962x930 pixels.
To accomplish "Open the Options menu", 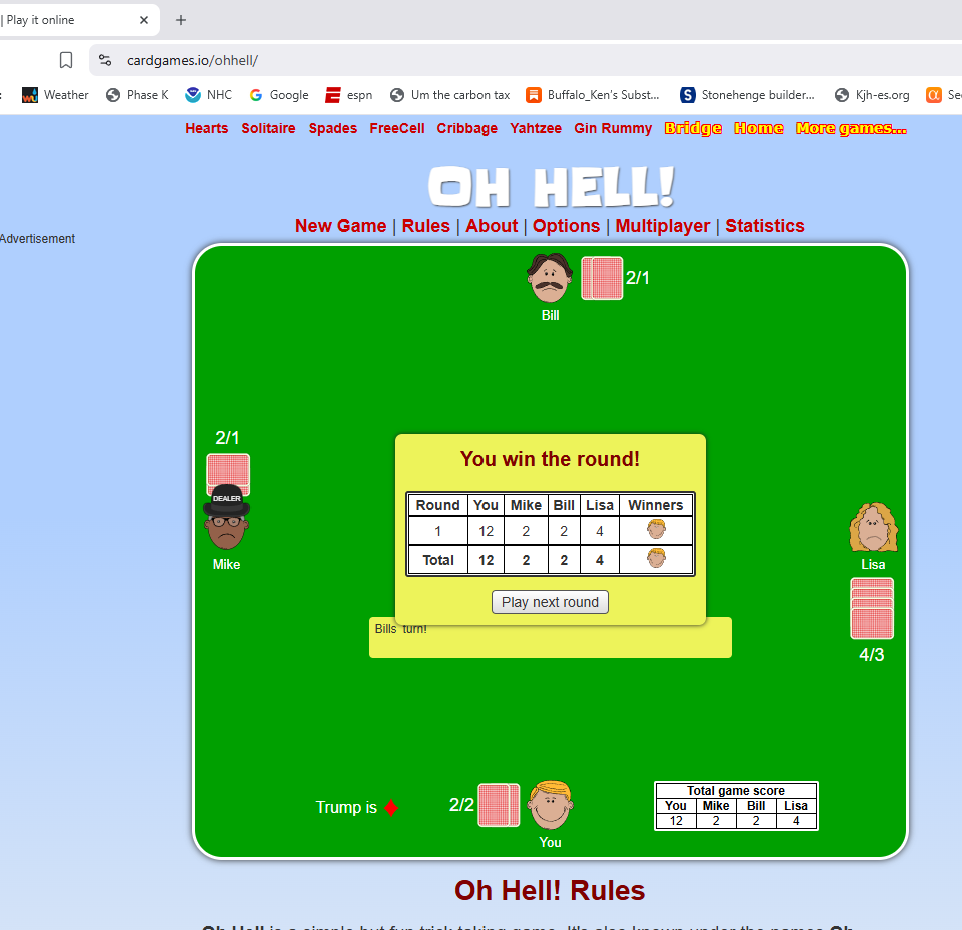I will click(566, 226).
